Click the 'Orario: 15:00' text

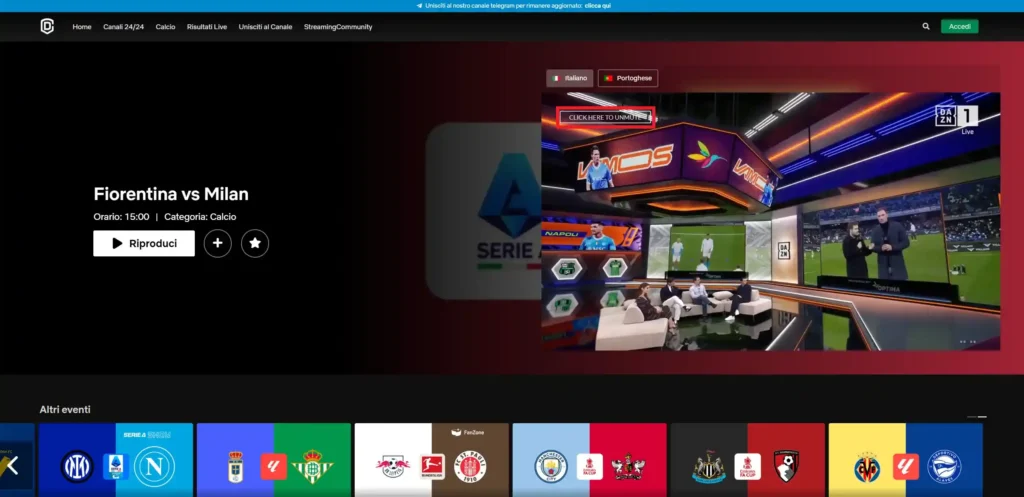(121, 217)
